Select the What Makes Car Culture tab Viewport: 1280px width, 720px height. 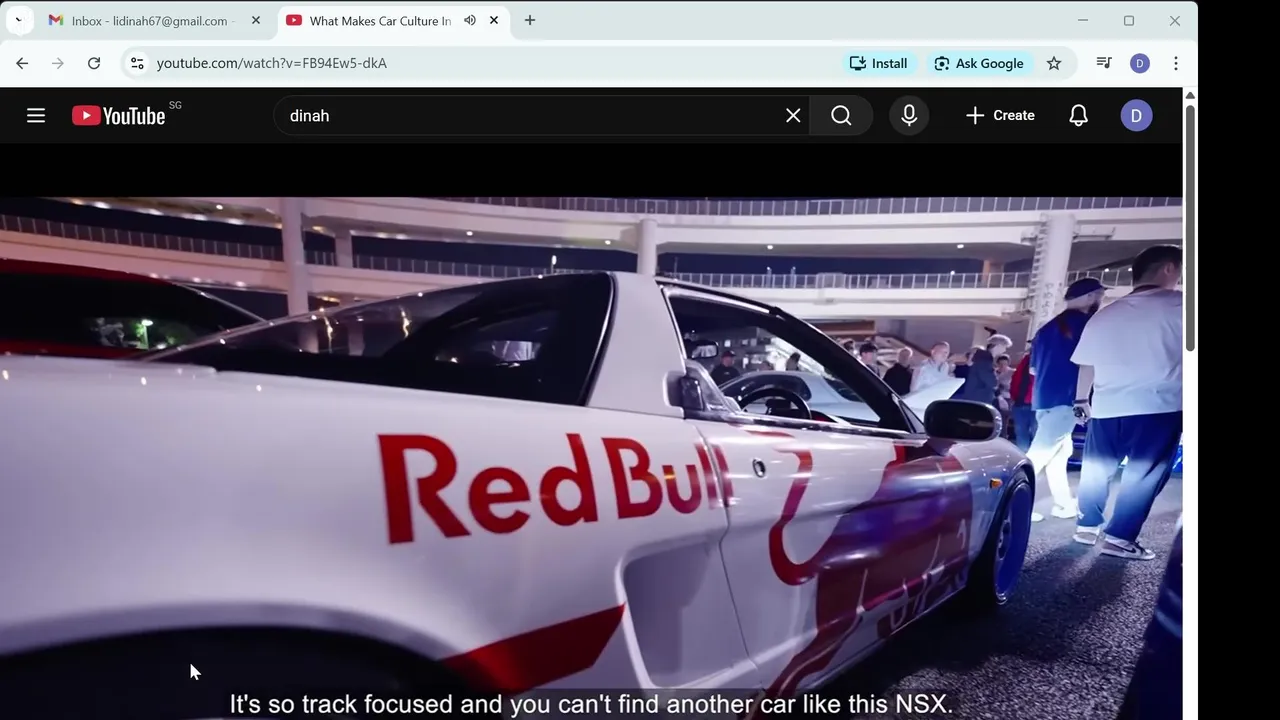click(x=380, y=21)
